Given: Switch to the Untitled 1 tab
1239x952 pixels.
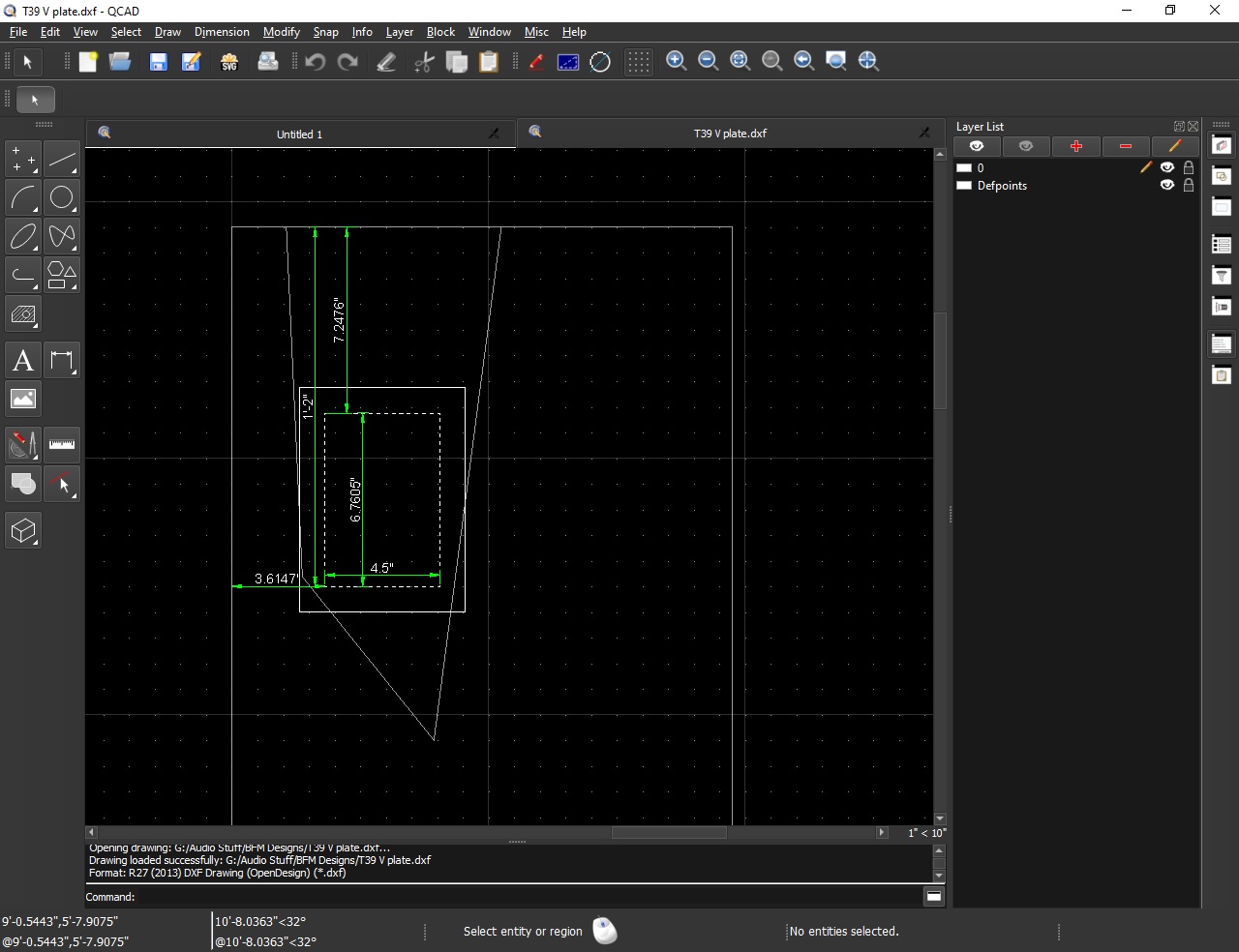Looking at the screenshot, I should [x=299, y=134].
